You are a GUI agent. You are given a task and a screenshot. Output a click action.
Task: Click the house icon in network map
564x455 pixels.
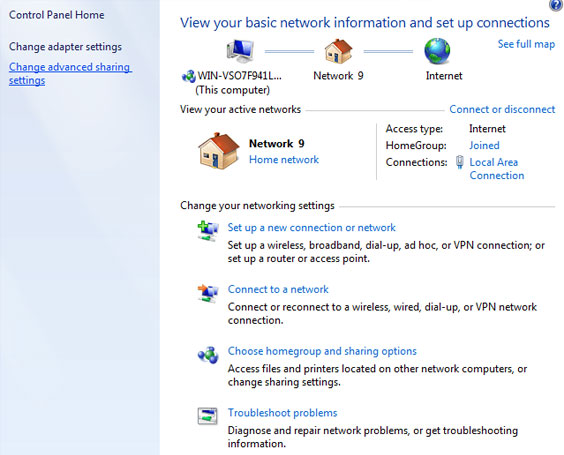pyautogui.click(x=338, y=51)
